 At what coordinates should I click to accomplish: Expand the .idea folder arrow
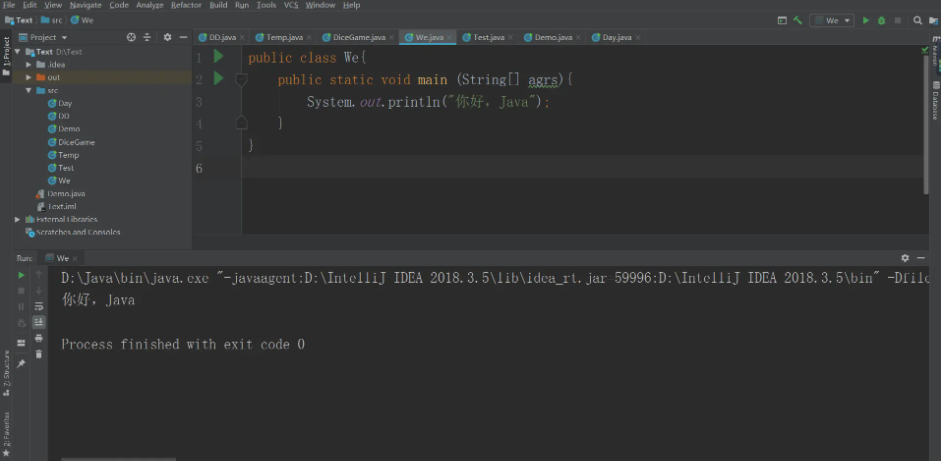[28, 64]
